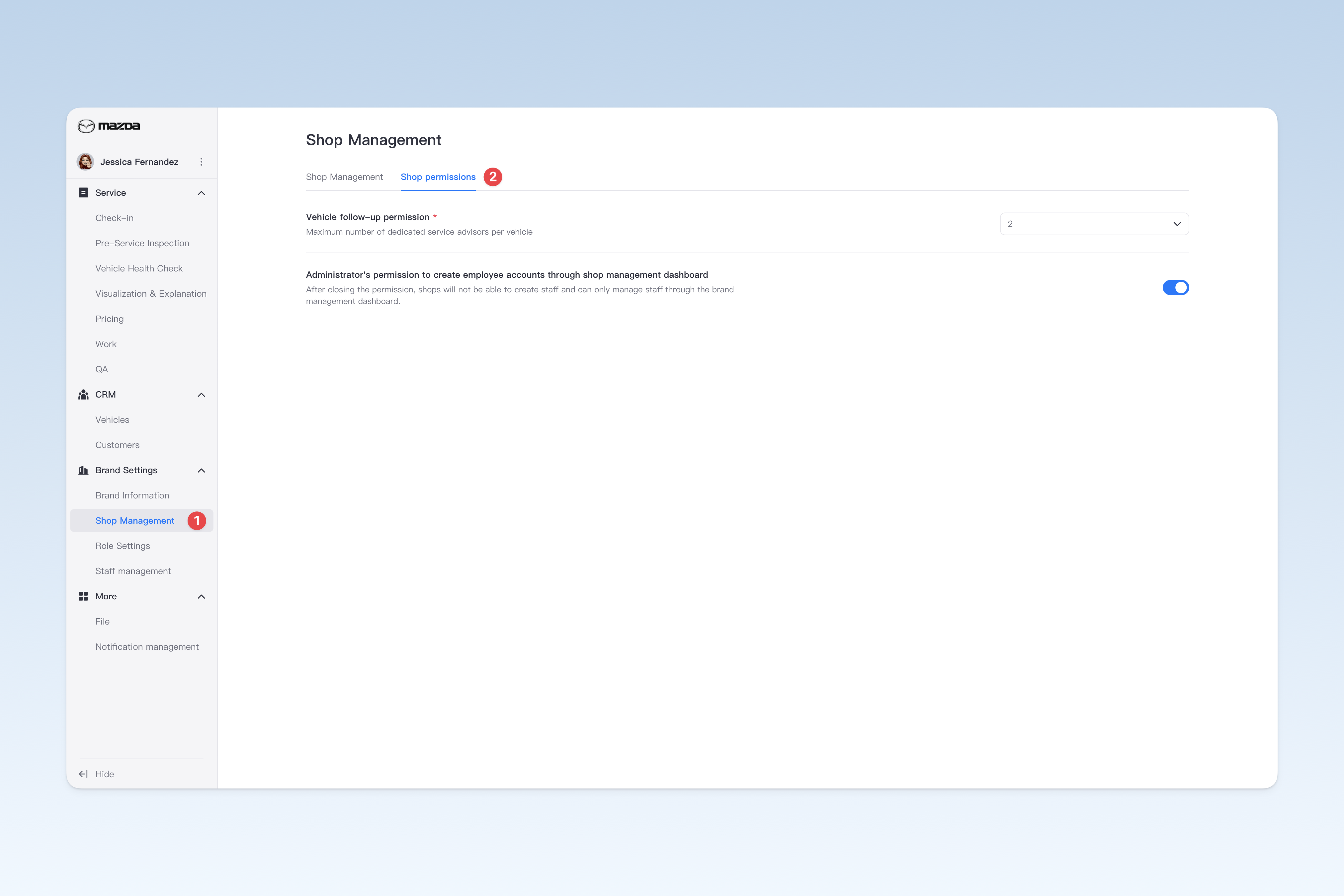The height and width of the screenshot is (896, 1344).
Task: Open Role Settings
Action: pos(122,546)
